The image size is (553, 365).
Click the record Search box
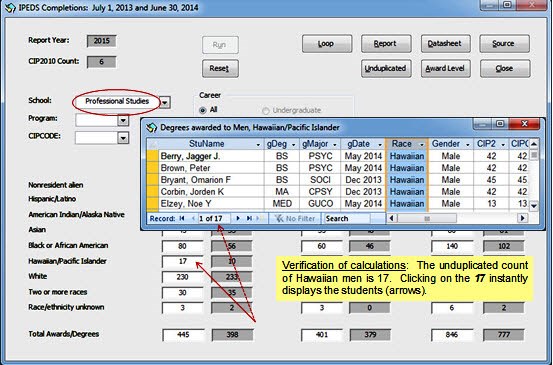coord(347,218)
